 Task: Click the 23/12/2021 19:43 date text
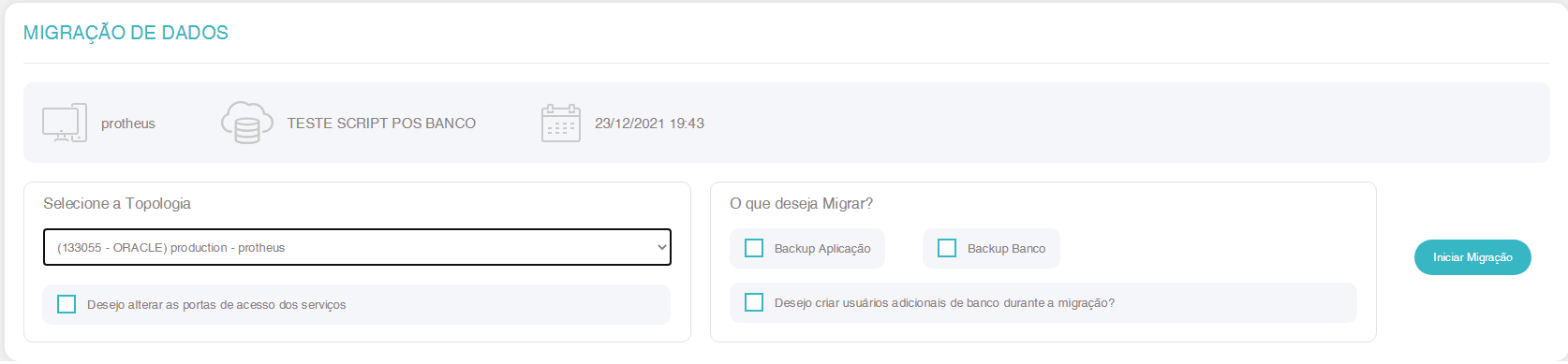click(649, 124)
